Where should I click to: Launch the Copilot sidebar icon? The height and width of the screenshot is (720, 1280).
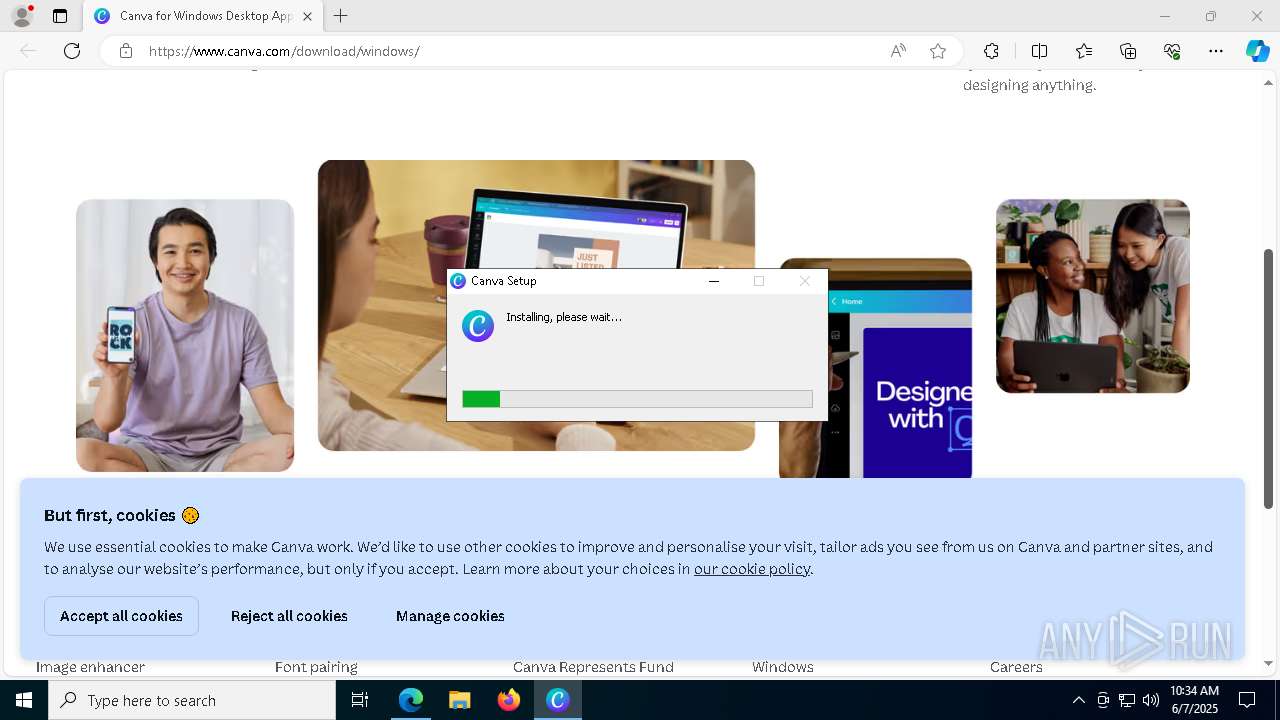click(1257, 51)
